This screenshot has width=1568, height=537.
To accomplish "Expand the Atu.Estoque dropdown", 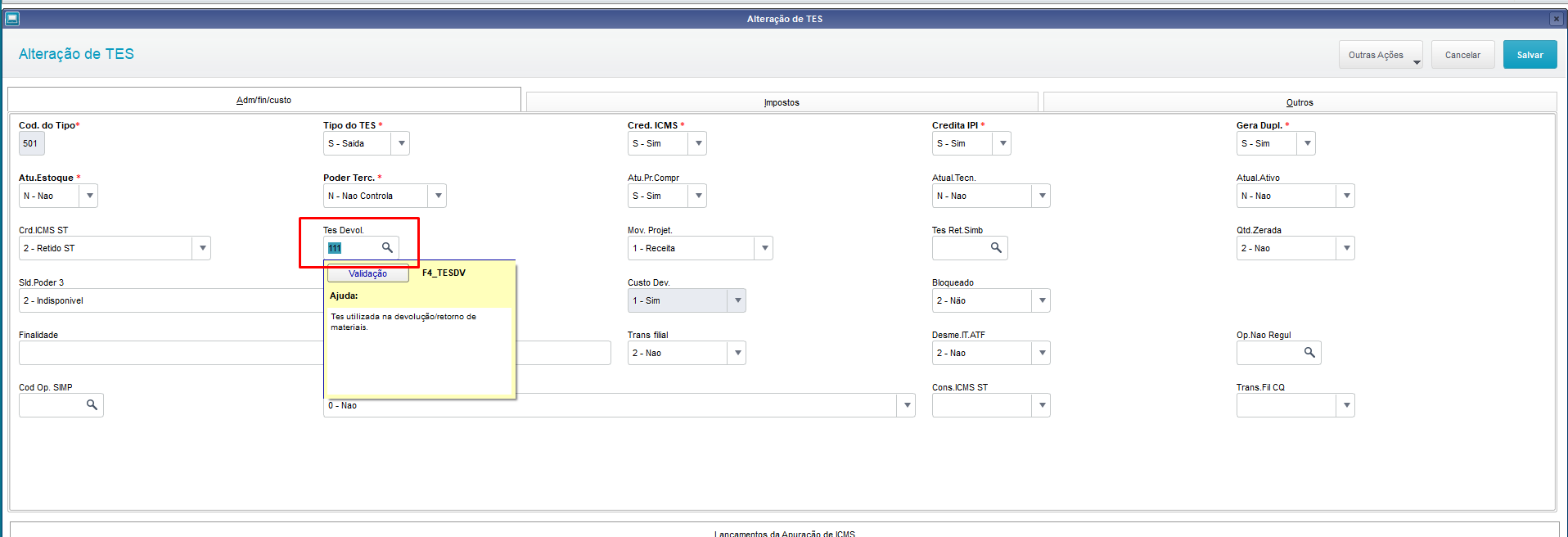I will (x=89, y=196).
